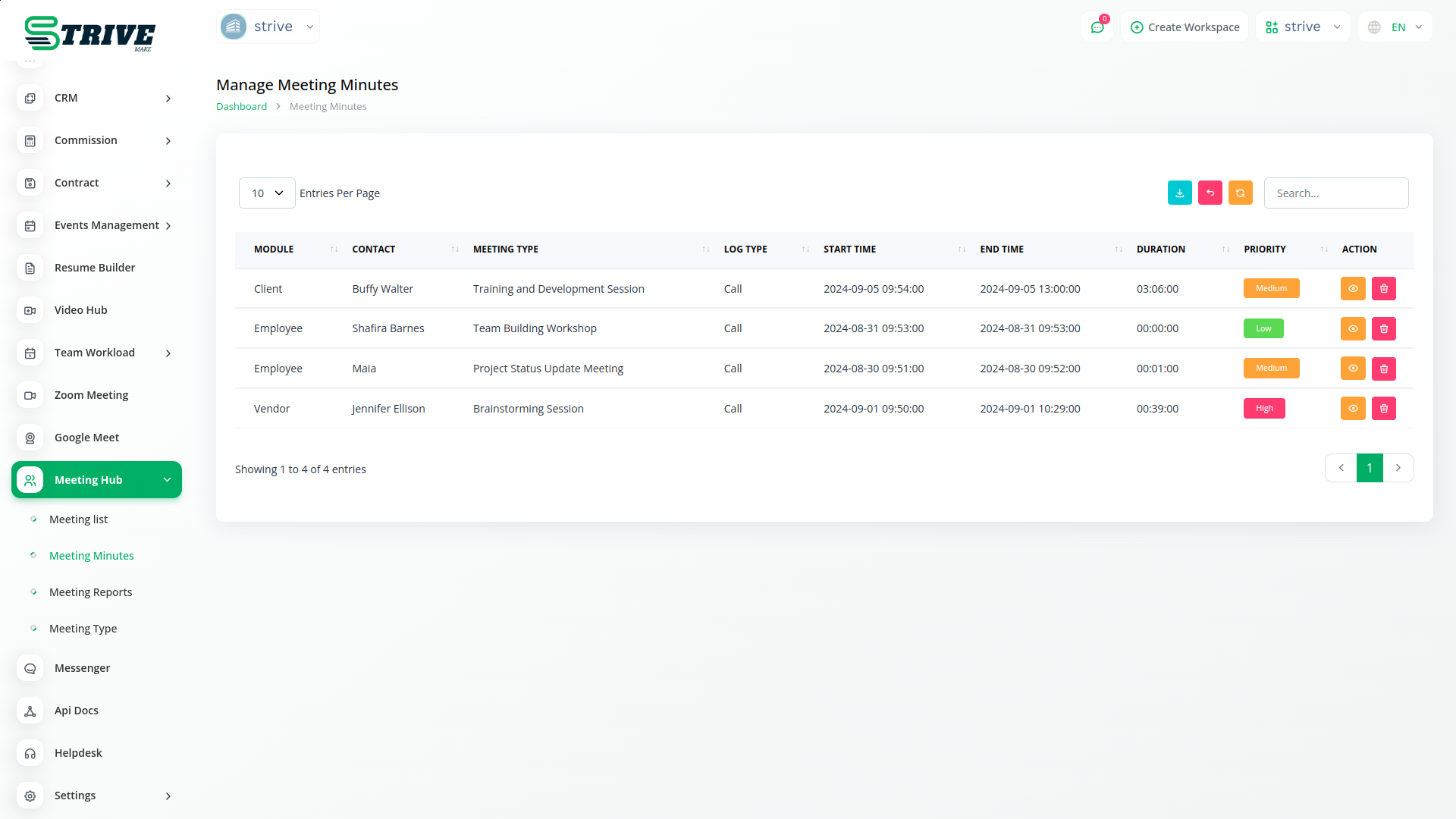Viewport: 1456px width, 819px height.
Task: Delete the Jennifer Ellison meeting entry
Action: [1383, 408]
